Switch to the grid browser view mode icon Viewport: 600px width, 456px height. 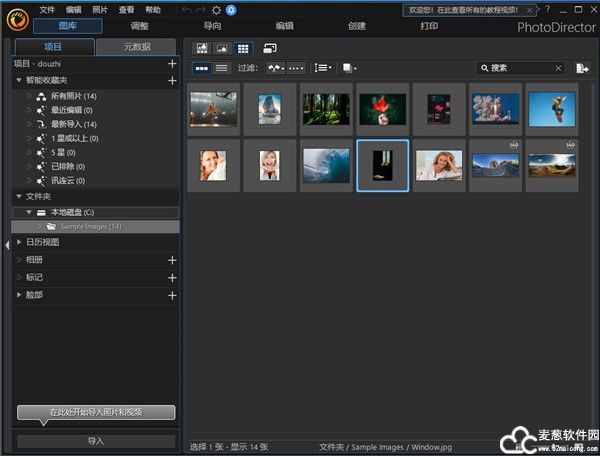click(x=243, y=48)
